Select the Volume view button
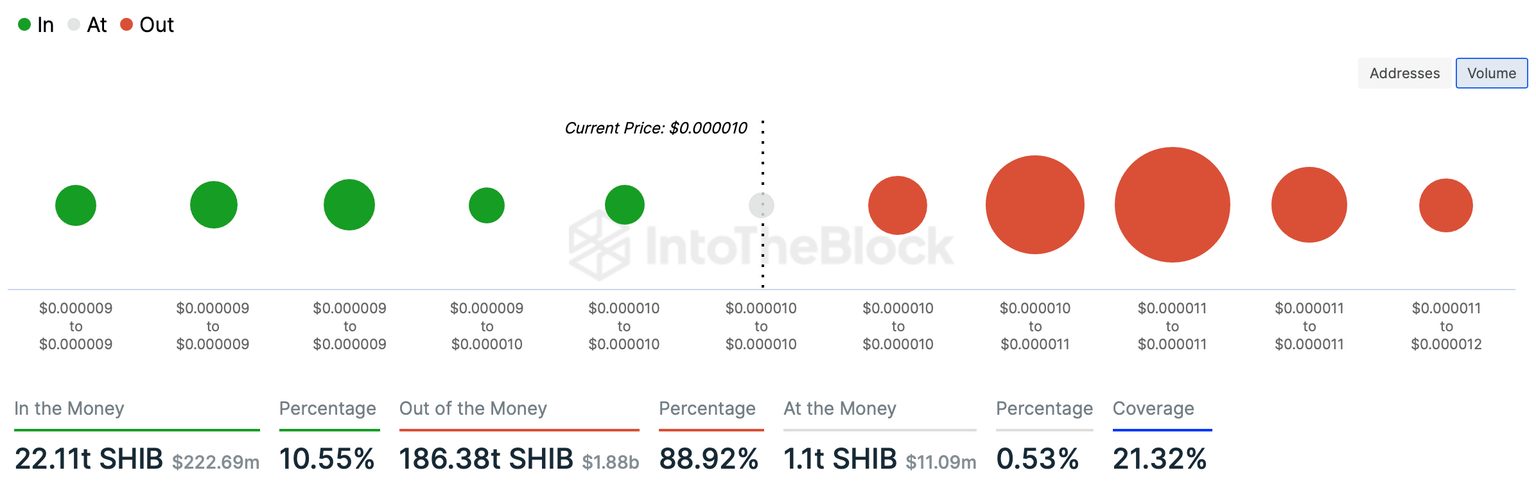Viewport: 1536px width, 502px height. tap(1491, 73)
